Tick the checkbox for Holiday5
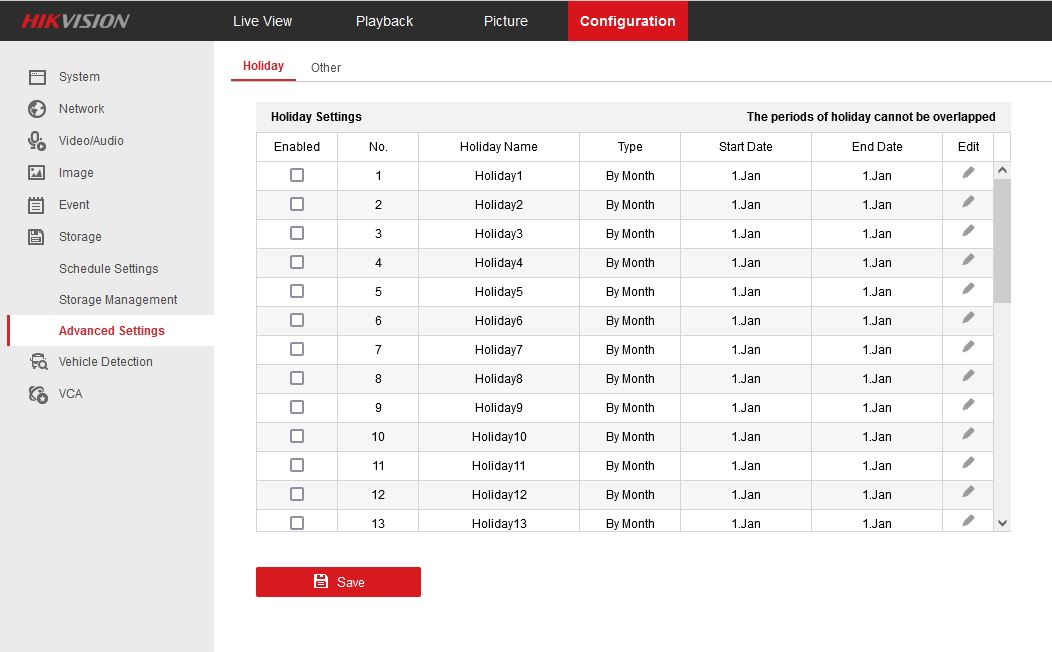Image resolution: width=1052 pixels, height=652 pixels. 297,291
